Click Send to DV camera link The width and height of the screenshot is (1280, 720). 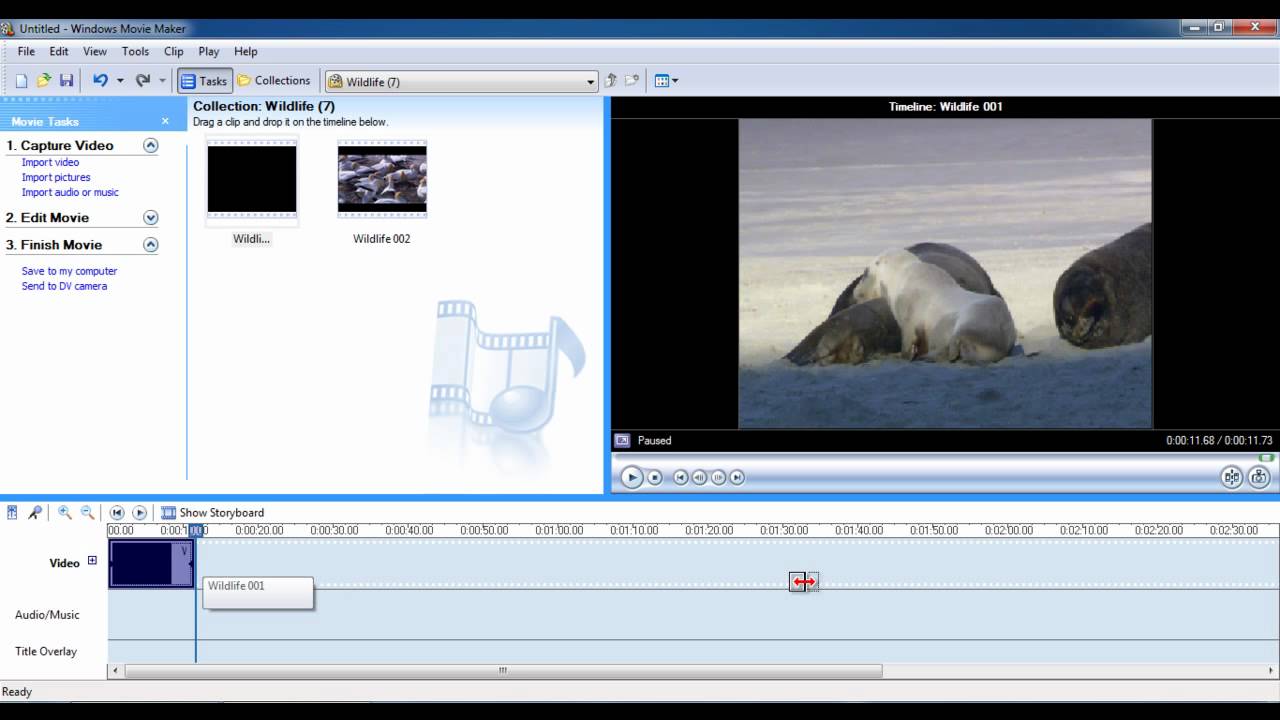coord(64,286)
